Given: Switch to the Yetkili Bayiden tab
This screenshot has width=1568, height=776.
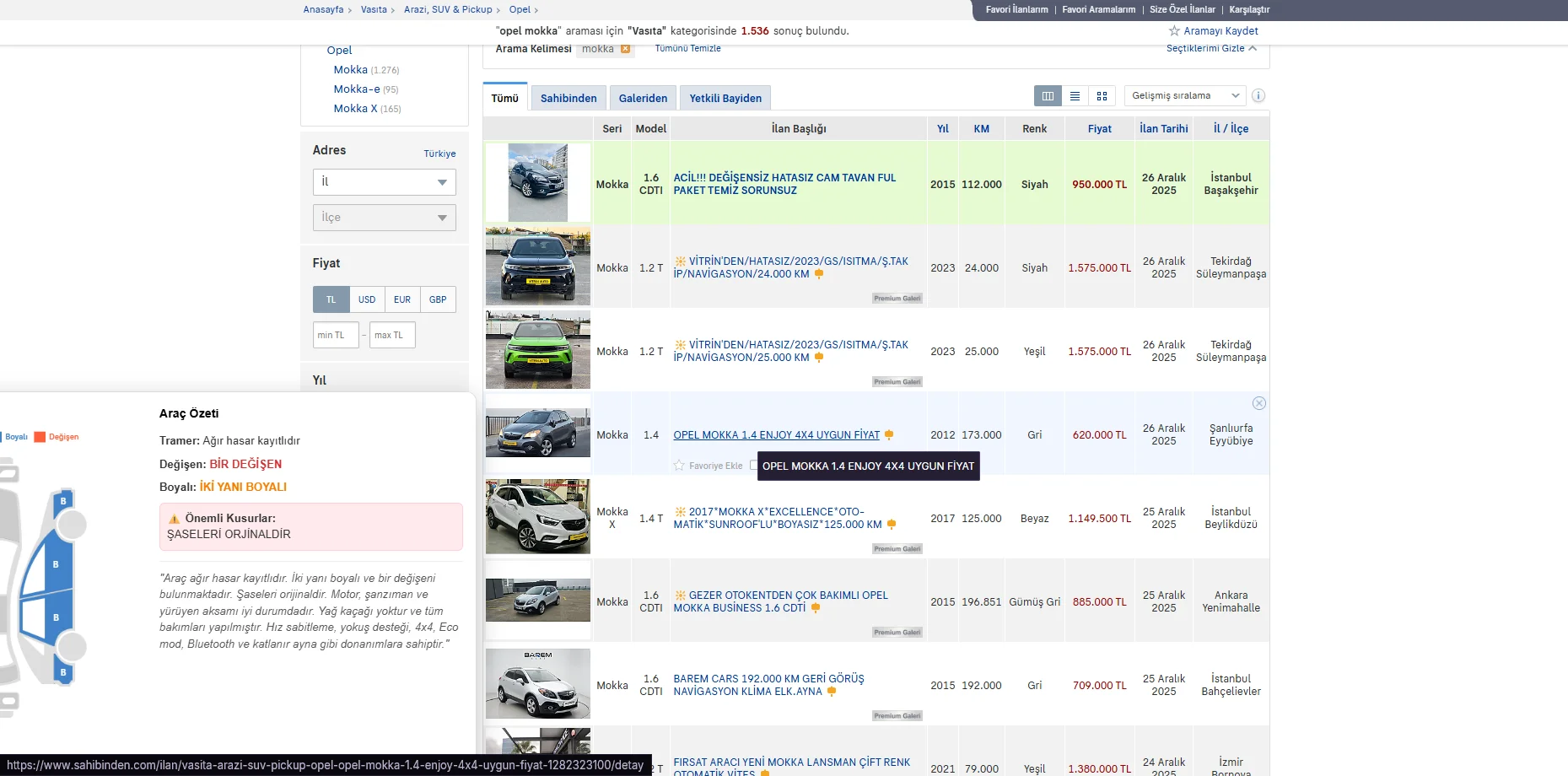Looking at the screenshot, I should click(725, 99).
